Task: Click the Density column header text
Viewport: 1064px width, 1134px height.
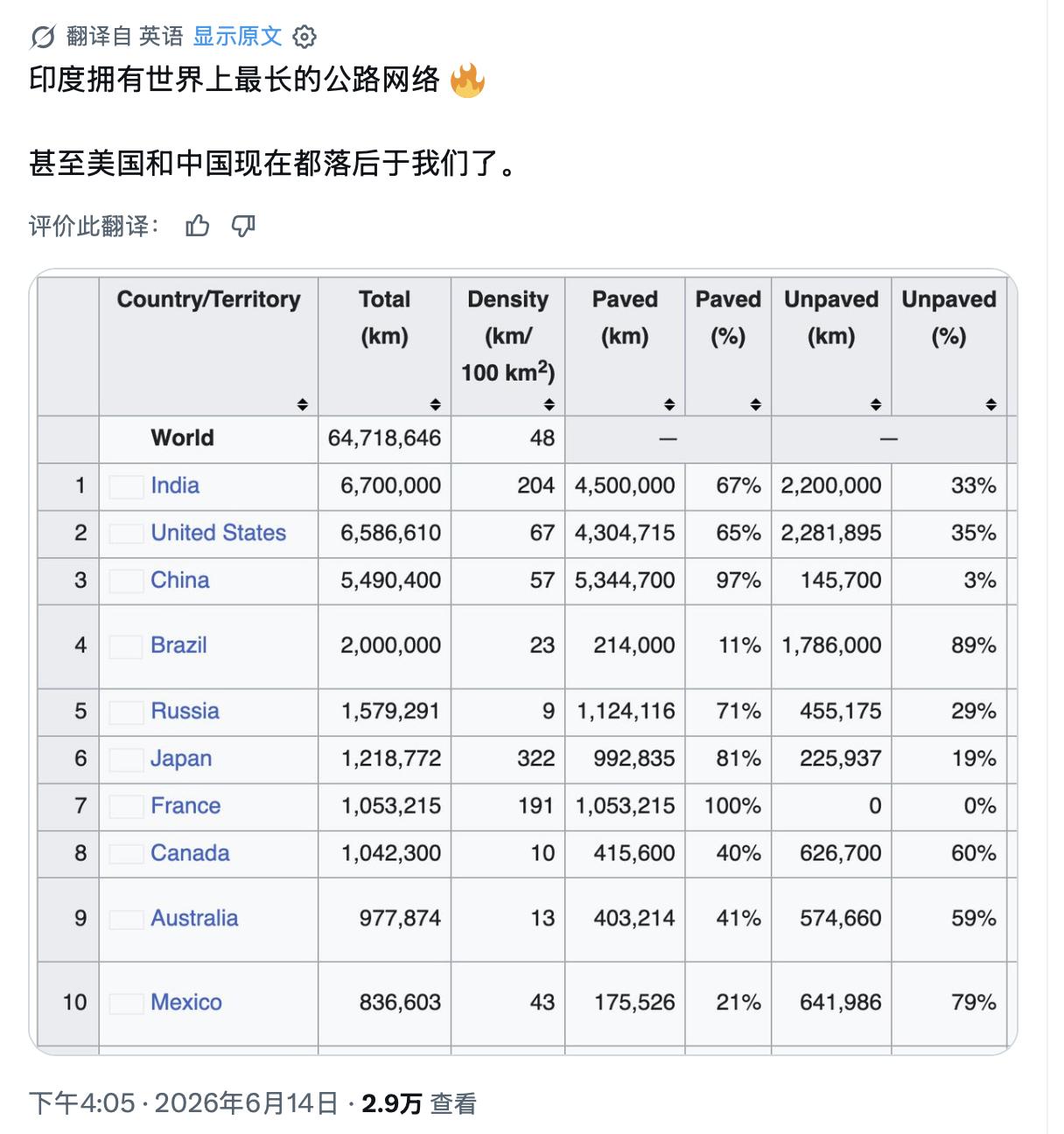Action: pos(507,336)
